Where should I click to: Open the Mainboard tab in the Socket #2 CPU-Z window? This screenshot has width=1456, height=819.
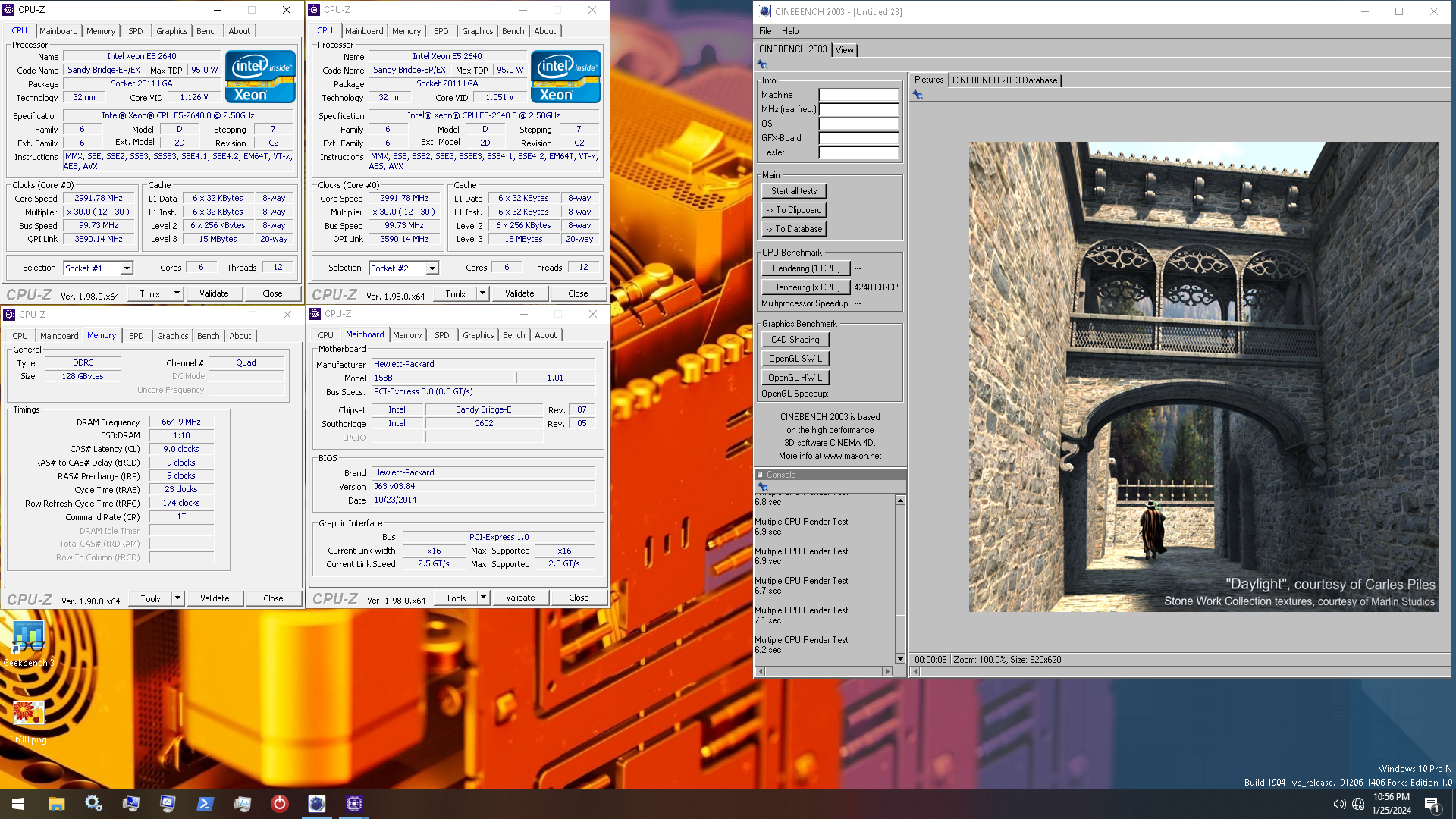click(x=364, y=31)
